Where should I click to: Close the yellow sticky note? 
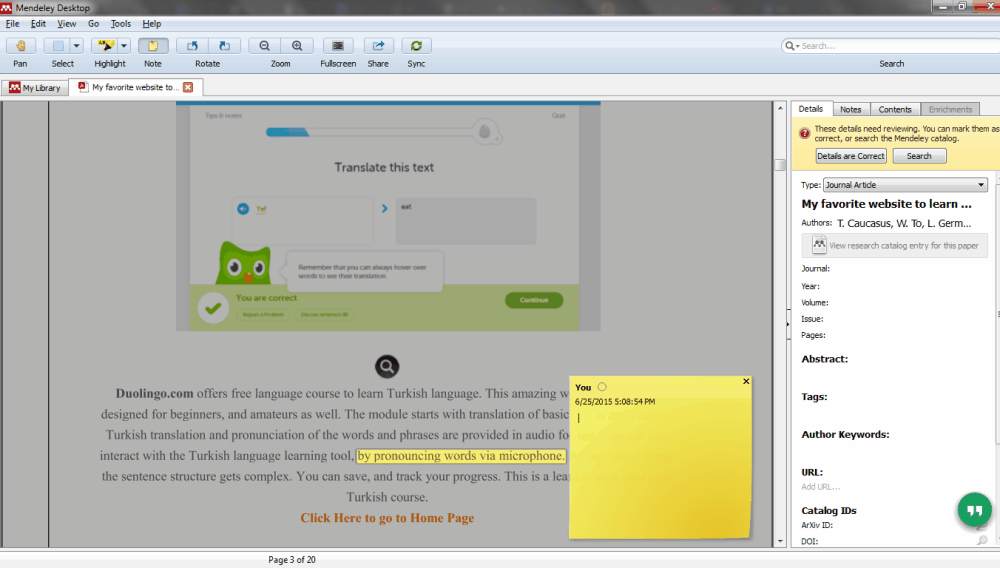tap(746, 381)
